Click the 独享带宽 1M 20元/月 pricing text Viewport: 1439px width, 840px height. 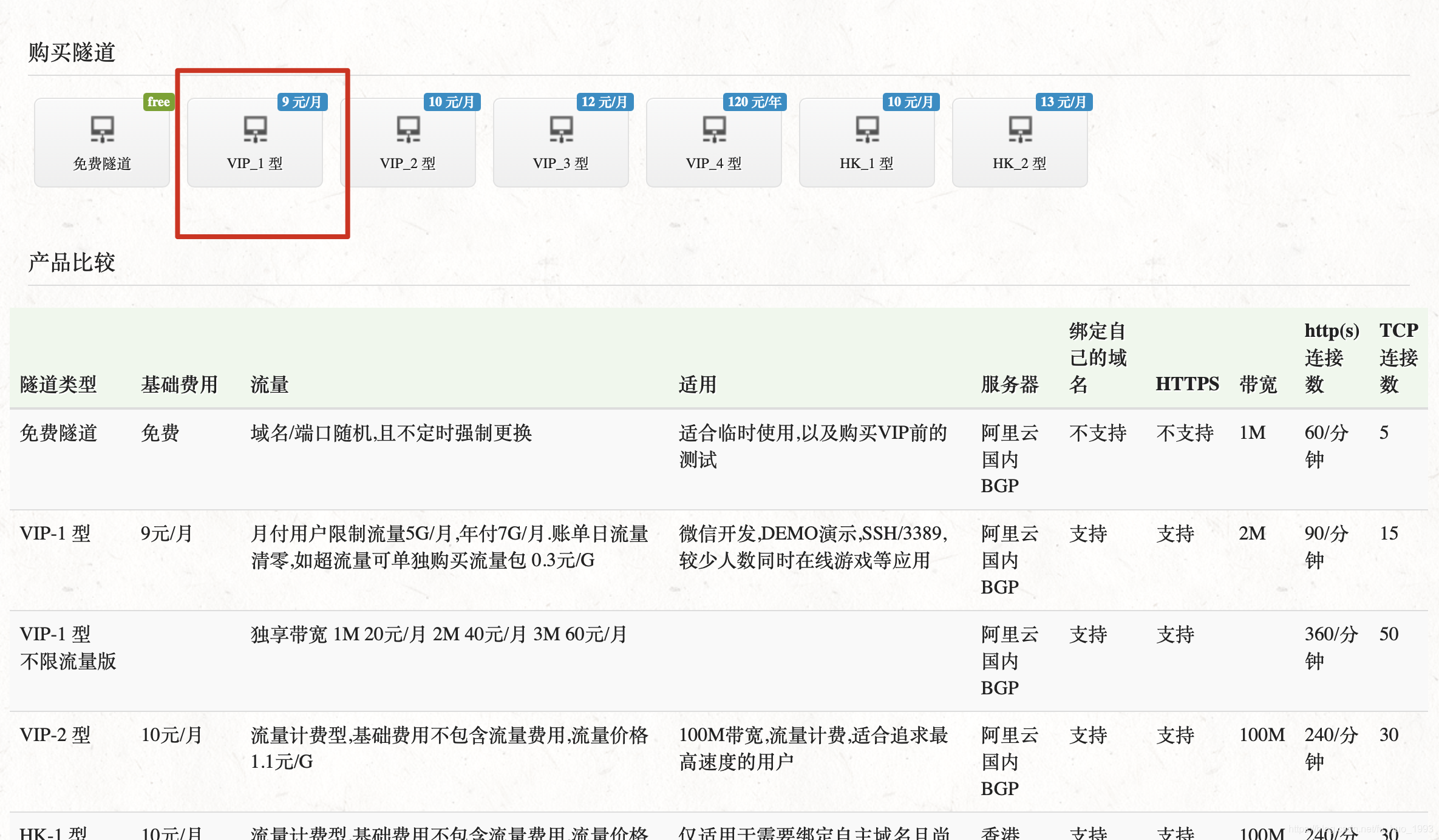coord(438,634)
